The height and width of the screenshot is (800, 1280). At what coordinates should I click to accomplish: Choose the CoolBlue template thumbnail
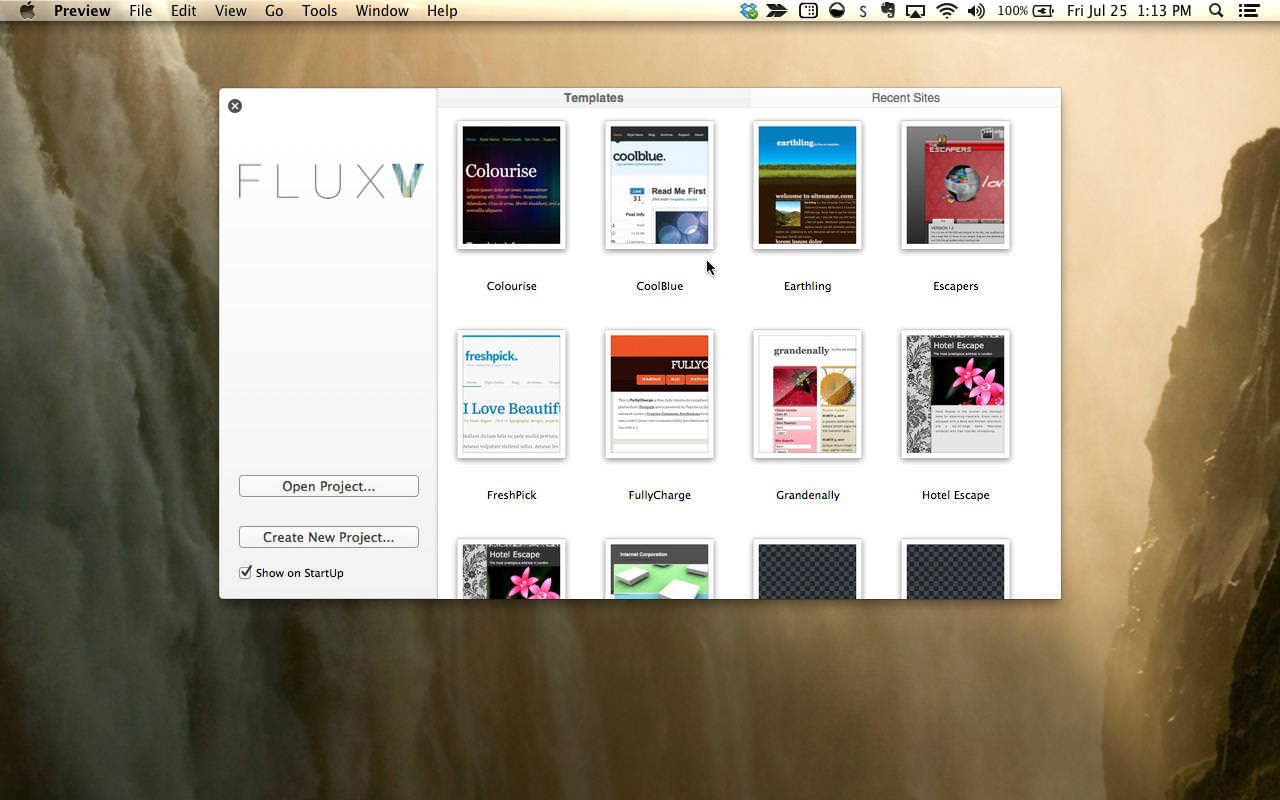(x=659, y=185)
